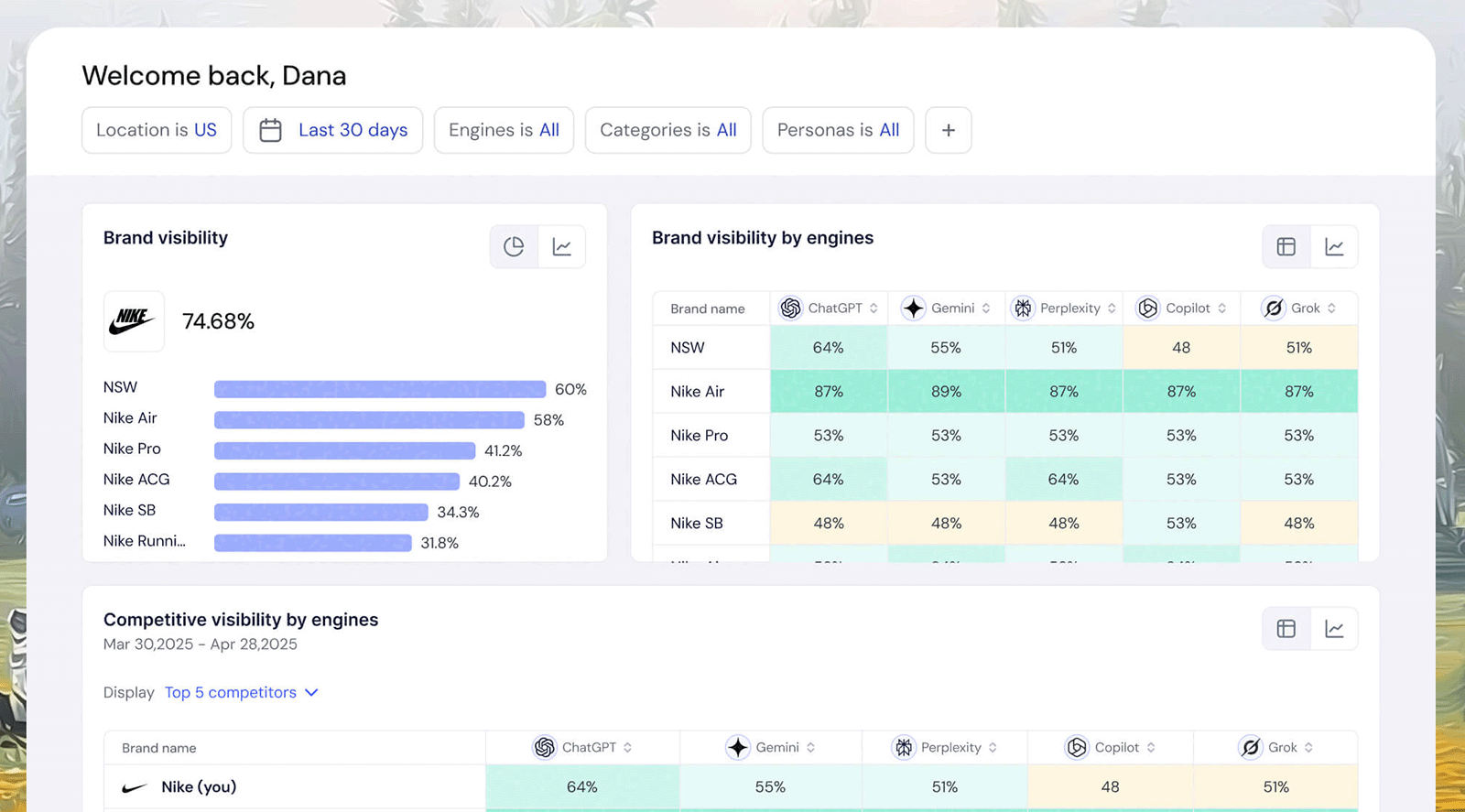Viewport: 1465px width, 812px height.
Task: Sort Grok column in Competitive visibility table
Action: [1308, 748]
